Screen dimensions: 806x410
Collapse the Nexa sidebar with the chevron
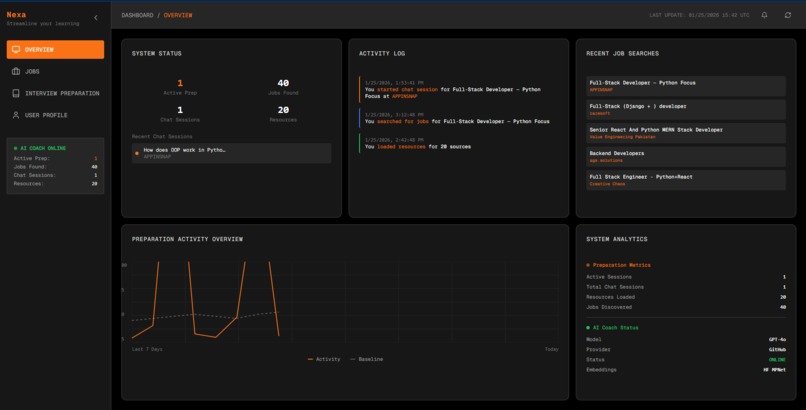click(x=96, y=17)
